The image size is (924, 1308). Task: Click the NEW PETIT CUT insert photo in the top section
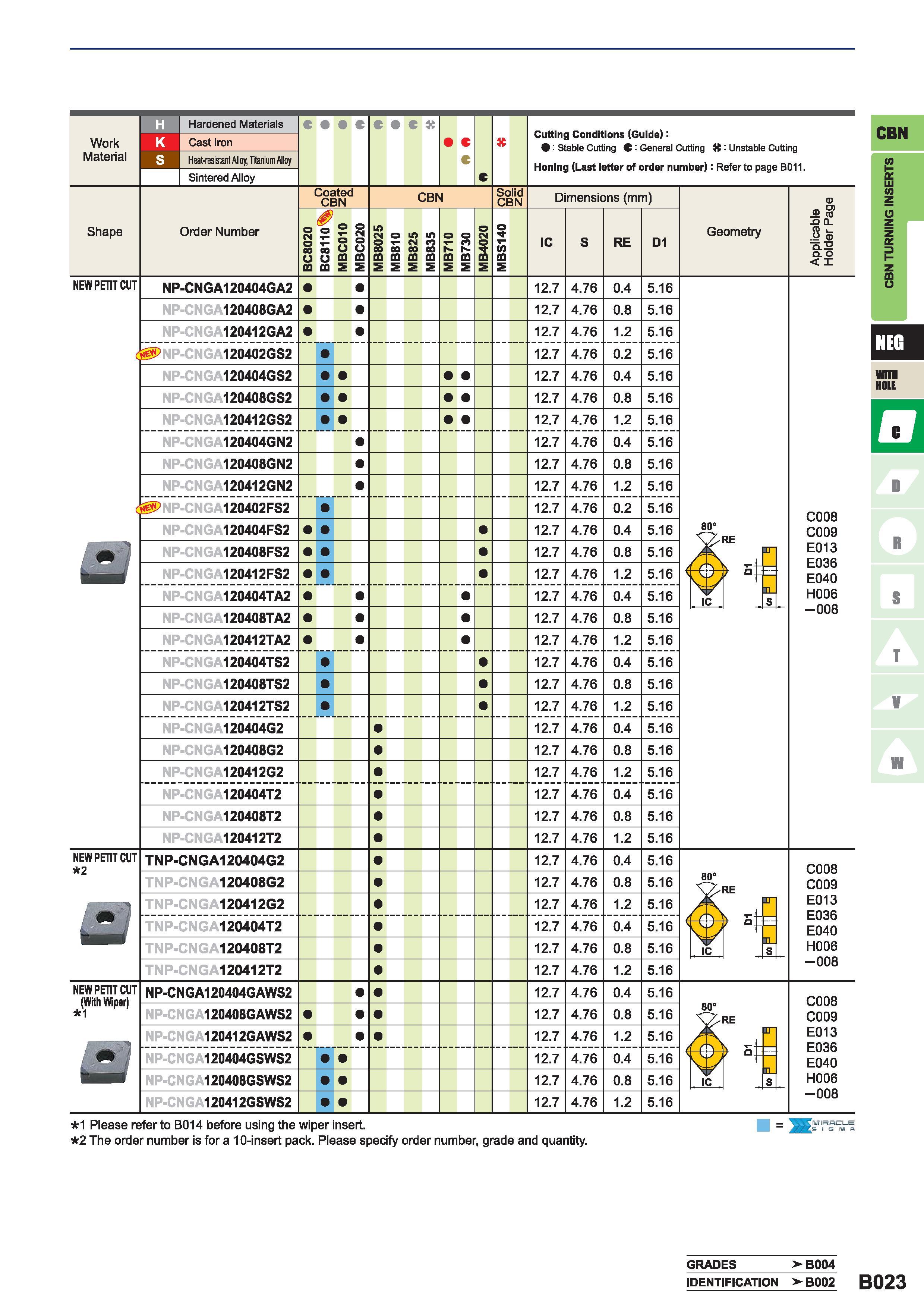click(x=105, y=562)
